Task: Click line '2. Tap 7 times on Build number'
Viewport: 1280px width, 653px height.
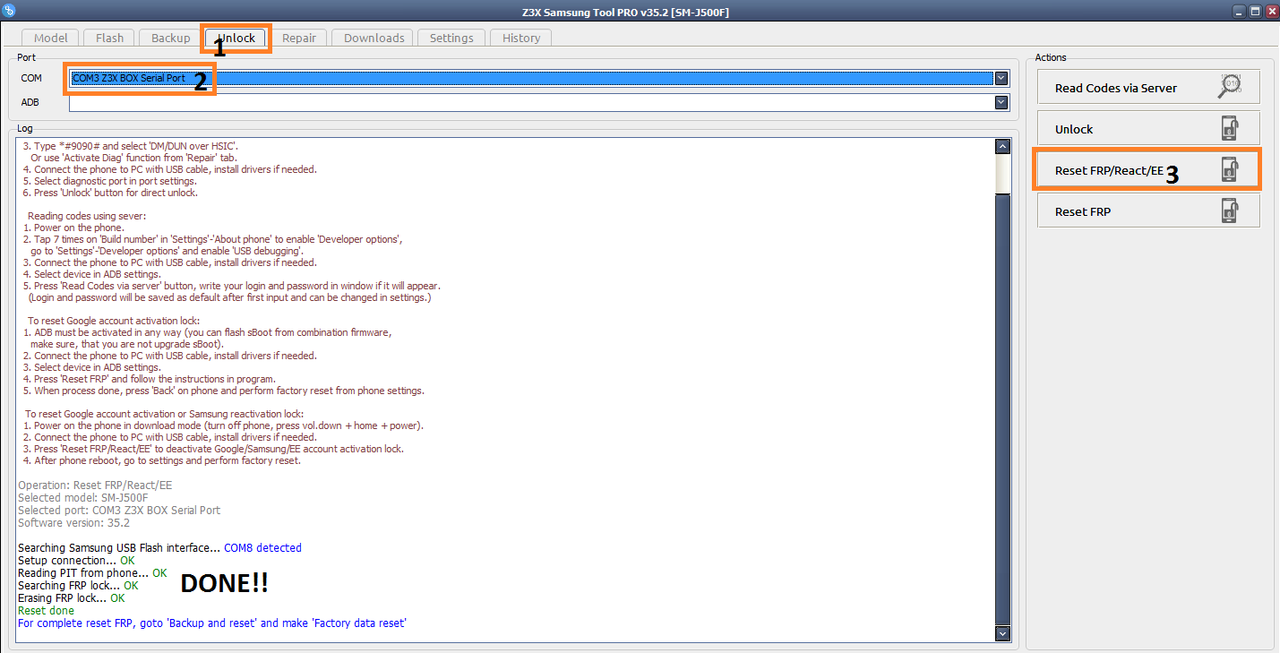Action: 212,239
